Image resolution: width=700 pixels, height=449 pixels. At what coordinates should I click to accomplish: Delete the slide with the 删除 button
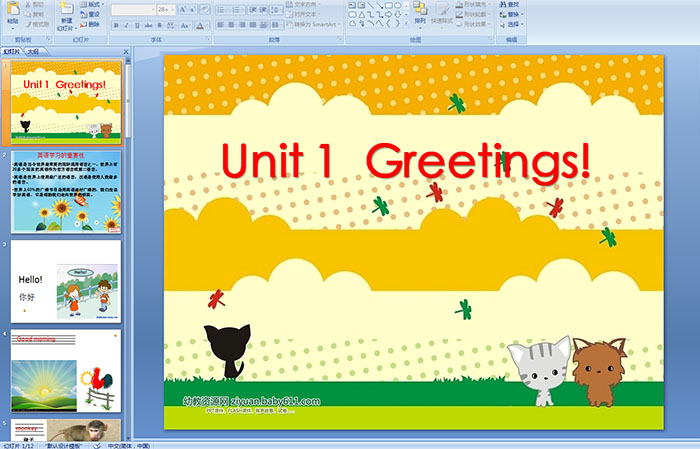coord(90,24)
